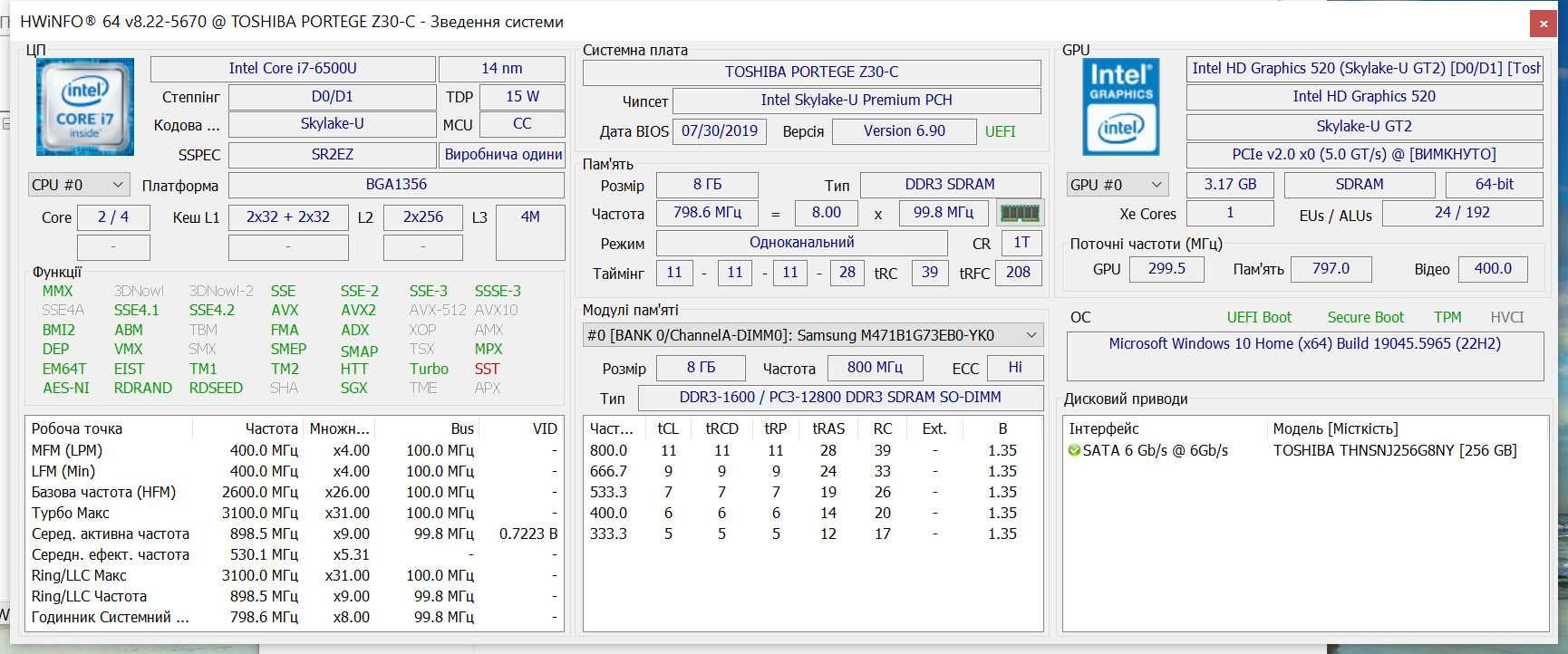Viewport: 1568px width, 654px height.
Task: Click the Secure Boot indicator
Action: coord(1365,317)
